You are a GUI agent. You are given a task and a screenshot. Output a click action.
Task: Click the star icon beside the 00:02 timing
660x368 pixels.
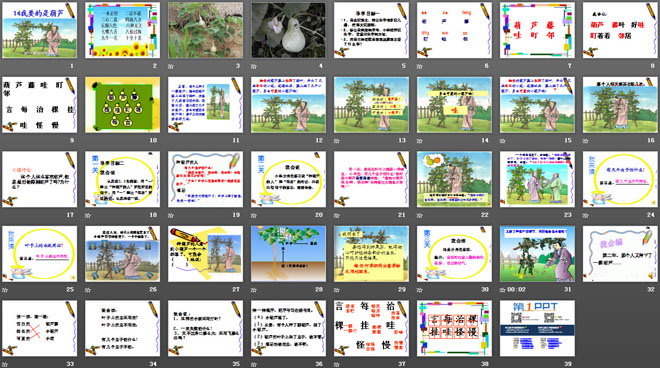pos(503,290)
